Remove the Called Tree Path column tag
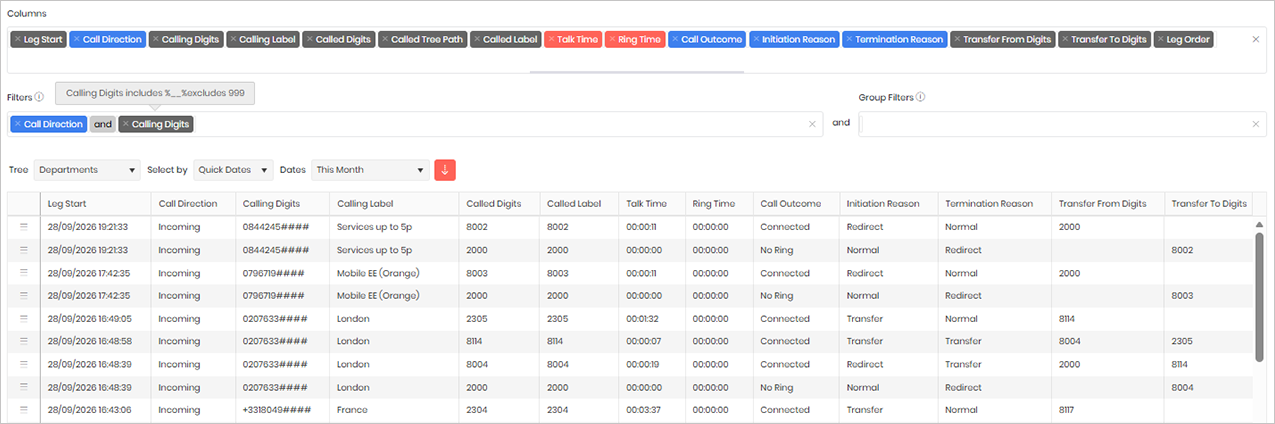This screenshot has height=424, width=1275. (386, 40)
